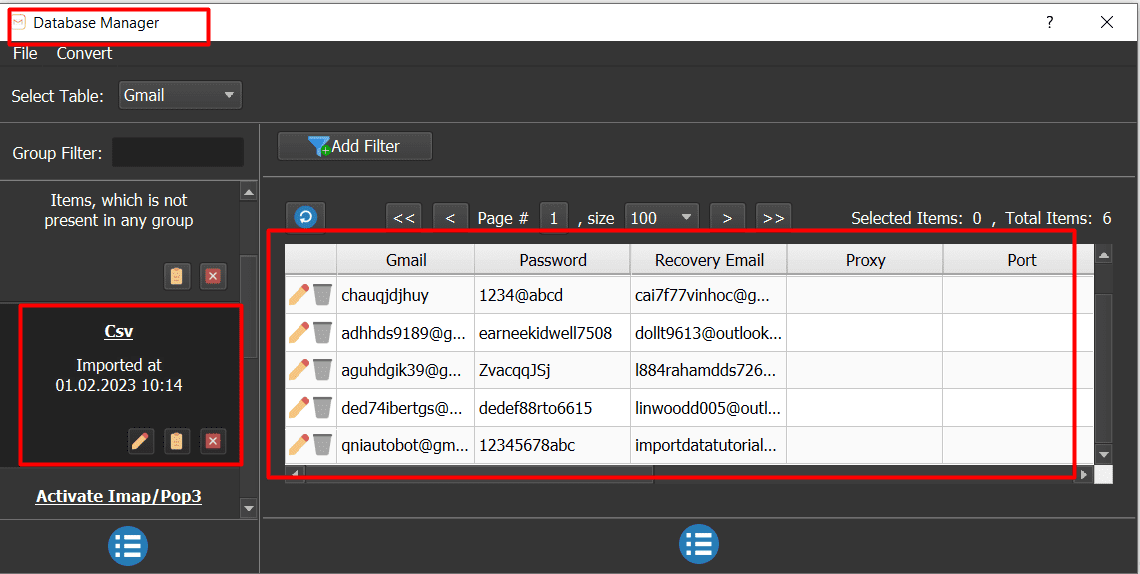Delete the adhhds9189 row with trash icon
Screen dimensions: 1140x574
[x=323, y=332]
